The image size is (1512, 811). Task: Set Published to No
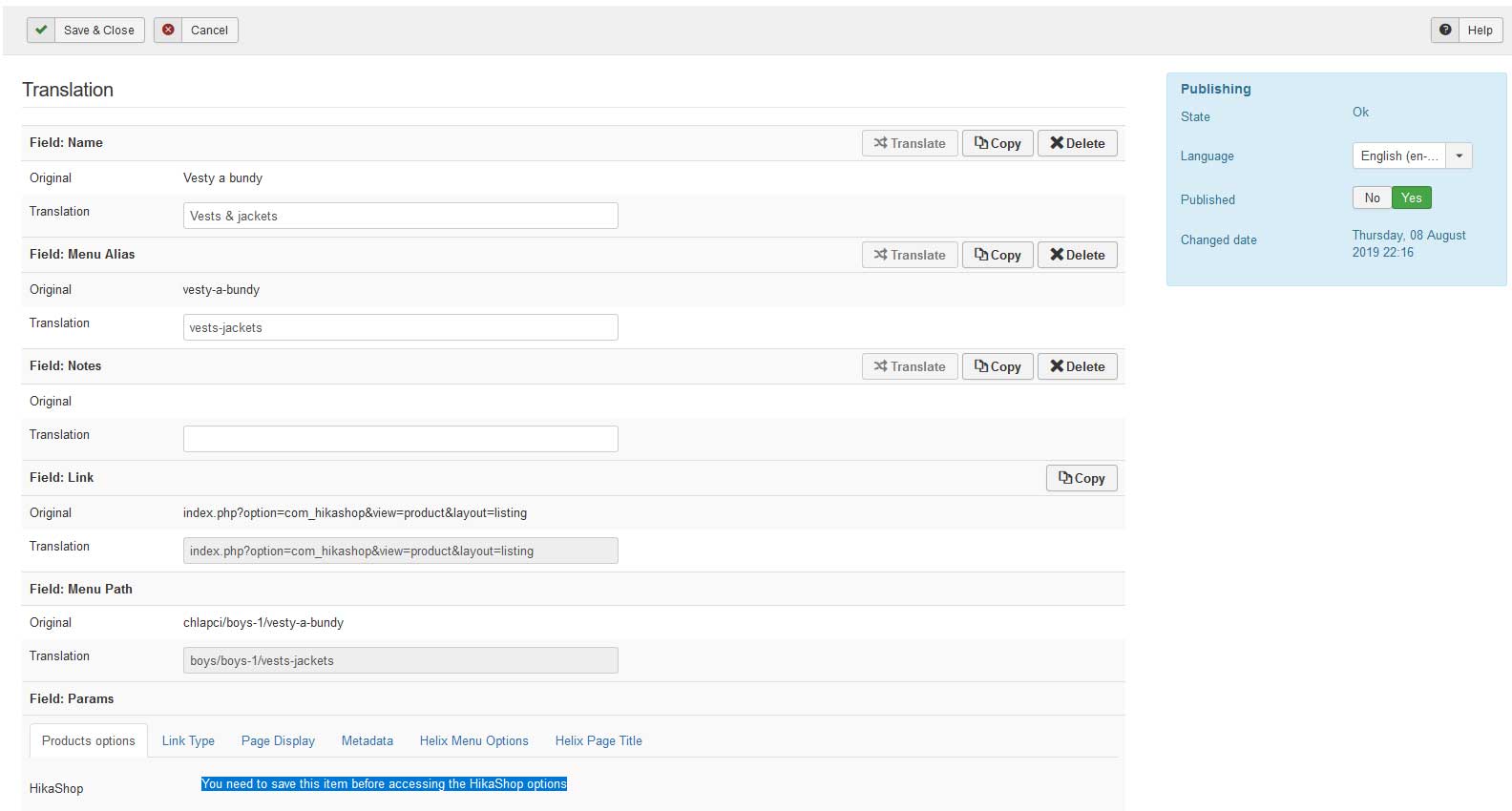click(1372, 198)
